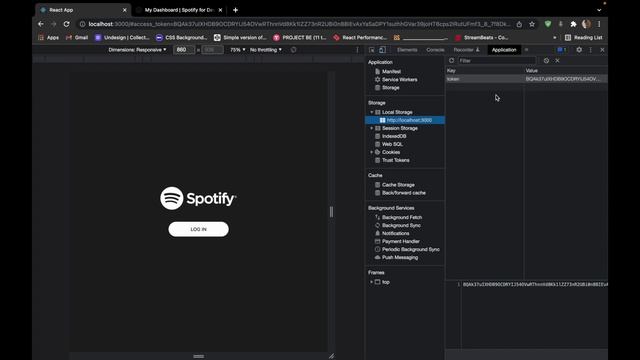Collapse the Local Storage tree node
Image resolution: width=640 pixels, height=360 pixels.
tap(372, 112)
